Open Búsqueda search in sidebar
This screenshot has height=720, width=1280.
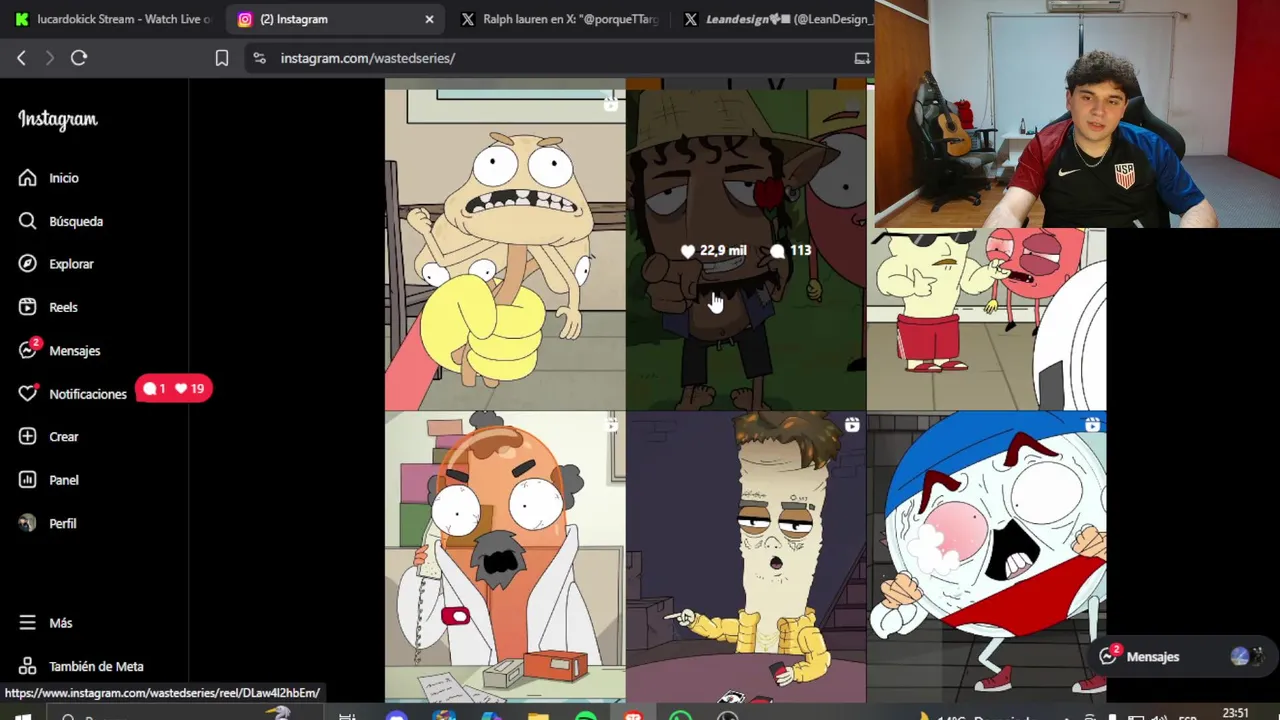tap(60, 221)
